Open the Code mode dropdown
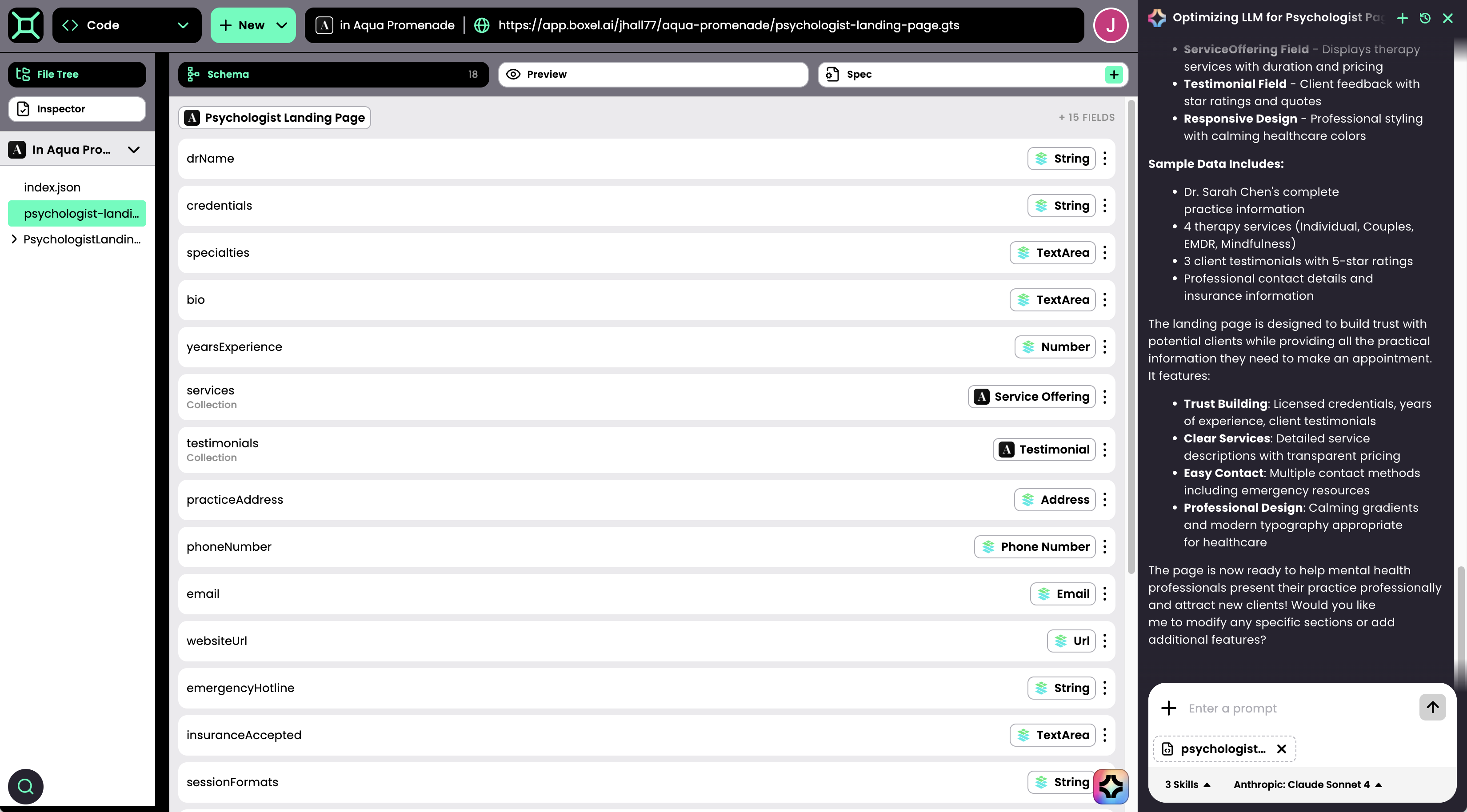This screenshot has height=812, width=1467. click(126, 25)
